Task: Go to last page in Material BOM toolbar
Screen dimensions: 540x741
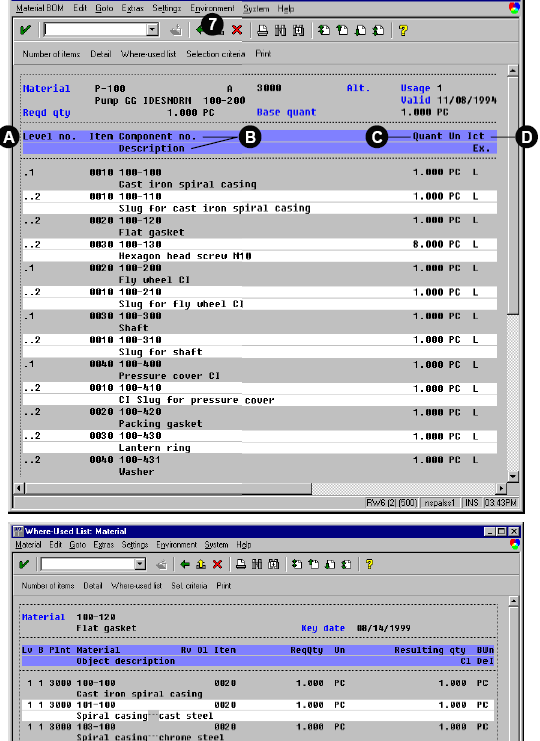Action: tap(378, 31)
